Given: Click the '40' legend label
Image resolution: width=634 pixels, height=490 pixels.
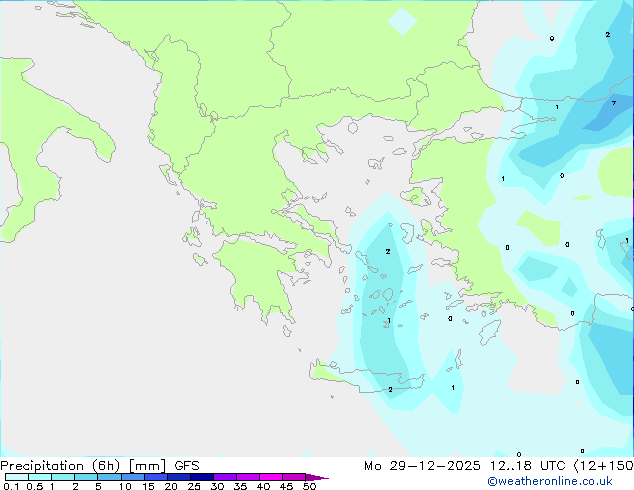Looking at the screenshot, I should tap(263, 486).
